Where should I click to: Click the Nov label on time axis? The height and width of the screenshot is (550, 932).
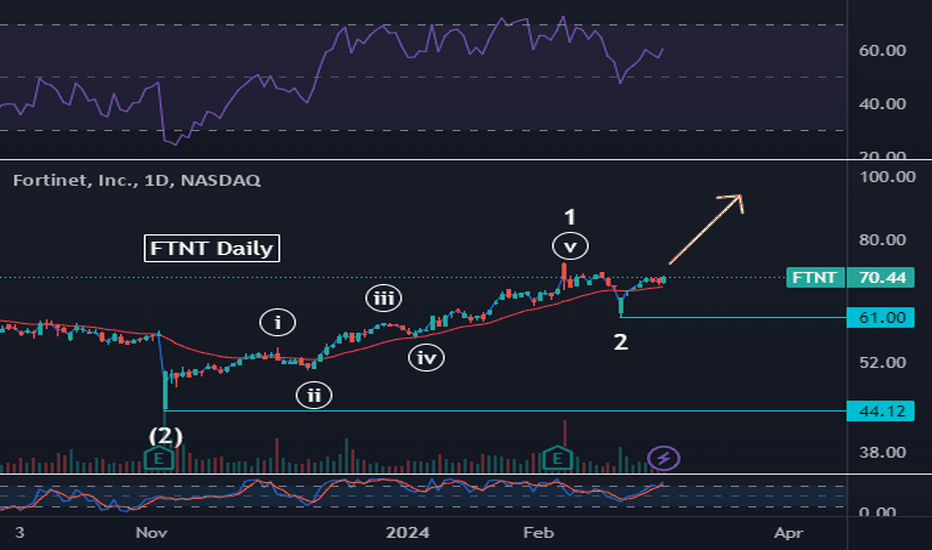point(151,533)
